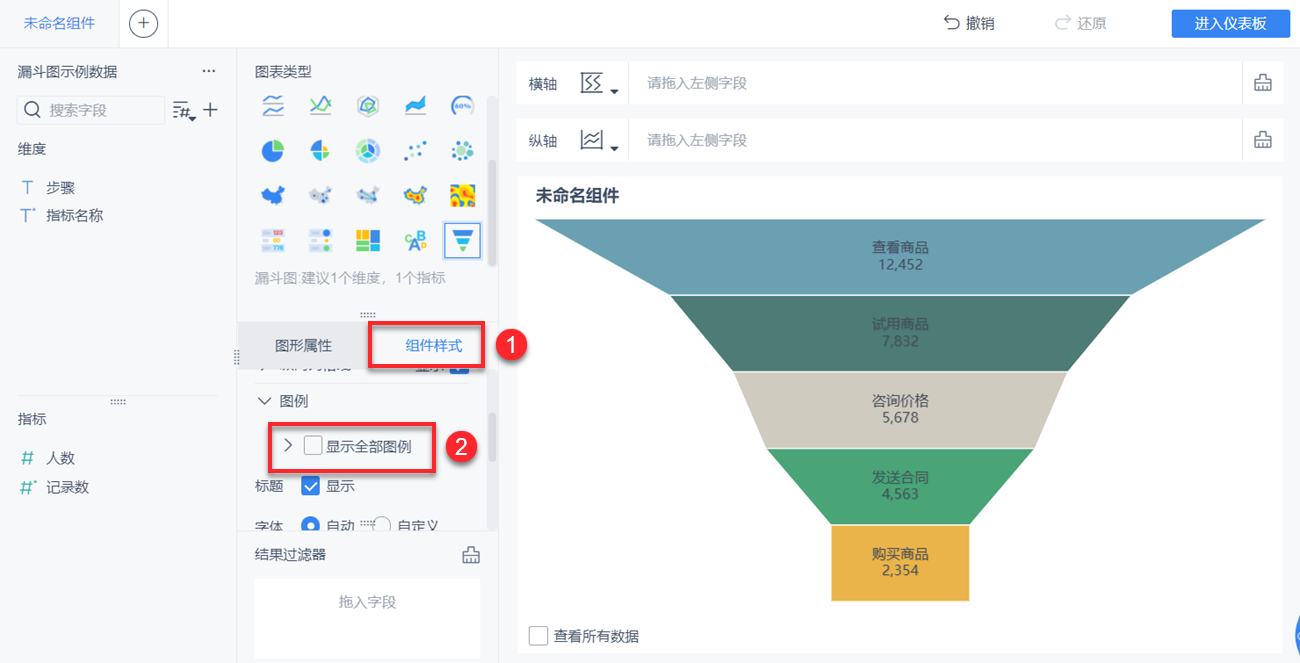Click the chart type list scrollbar
The width and height of the screenshot is (1300, 663).
point(491,211)
